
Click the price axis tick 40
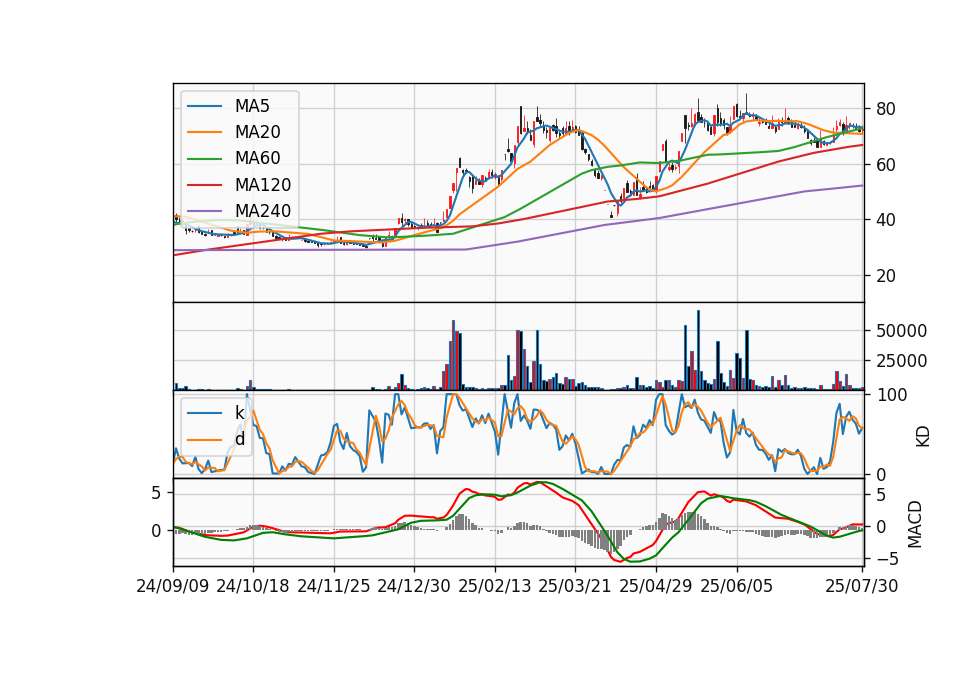point(886,220)
